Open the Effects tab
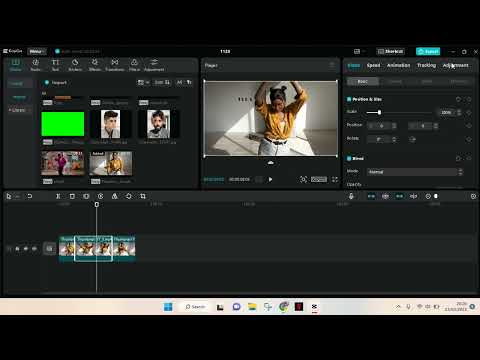 point(95,65)
